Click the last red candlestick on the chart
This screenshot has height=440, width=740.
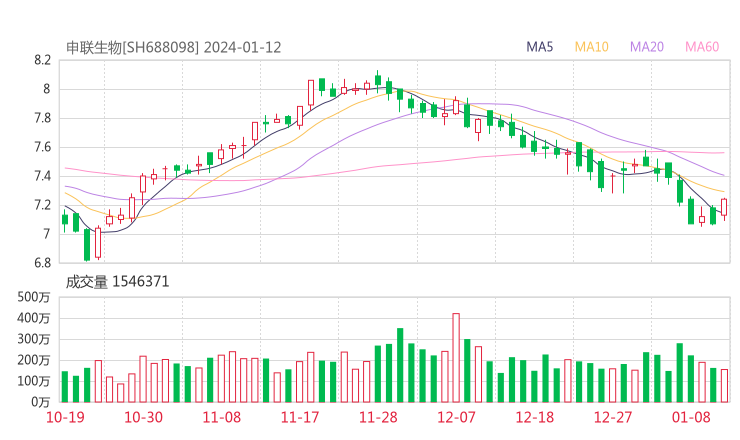(724, 208)
